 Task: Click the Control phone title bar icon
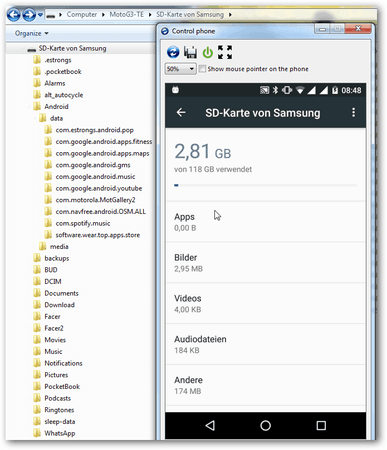[x=165, y=31]
